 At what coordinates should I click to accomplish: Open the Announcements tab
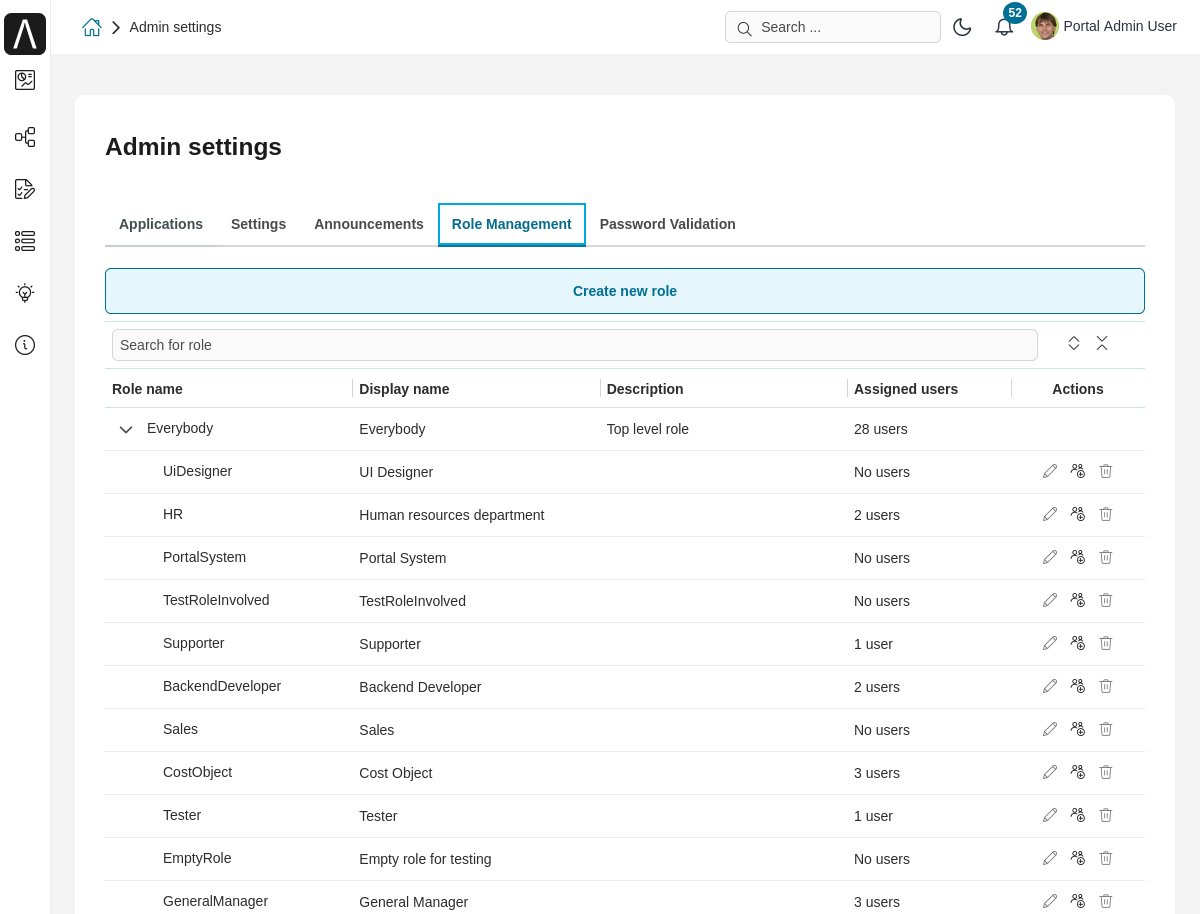pyautogui.click(x=368, y=224)
